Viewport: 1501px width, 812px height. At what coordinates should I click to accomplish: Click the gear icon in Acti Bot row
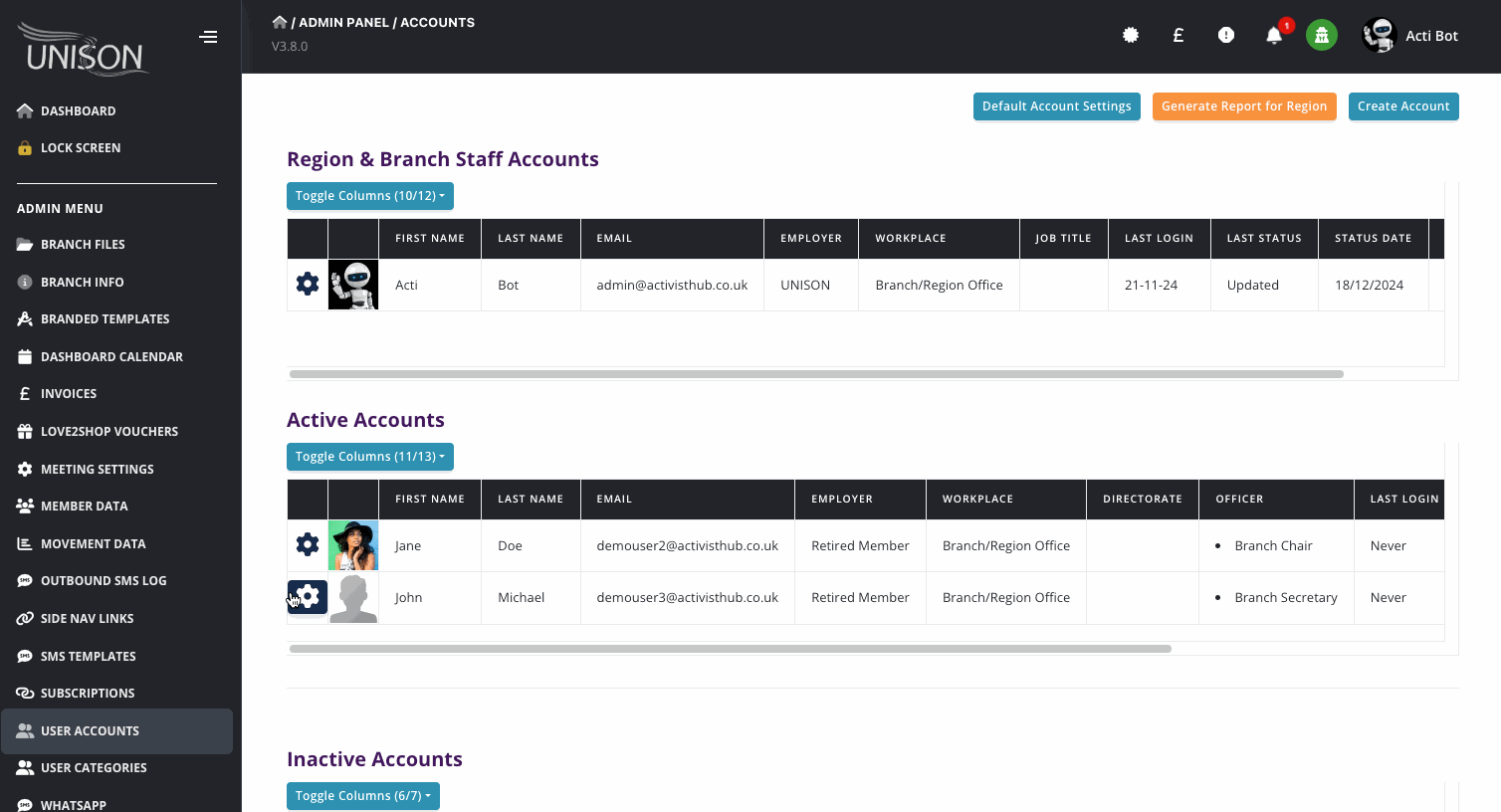308,285
